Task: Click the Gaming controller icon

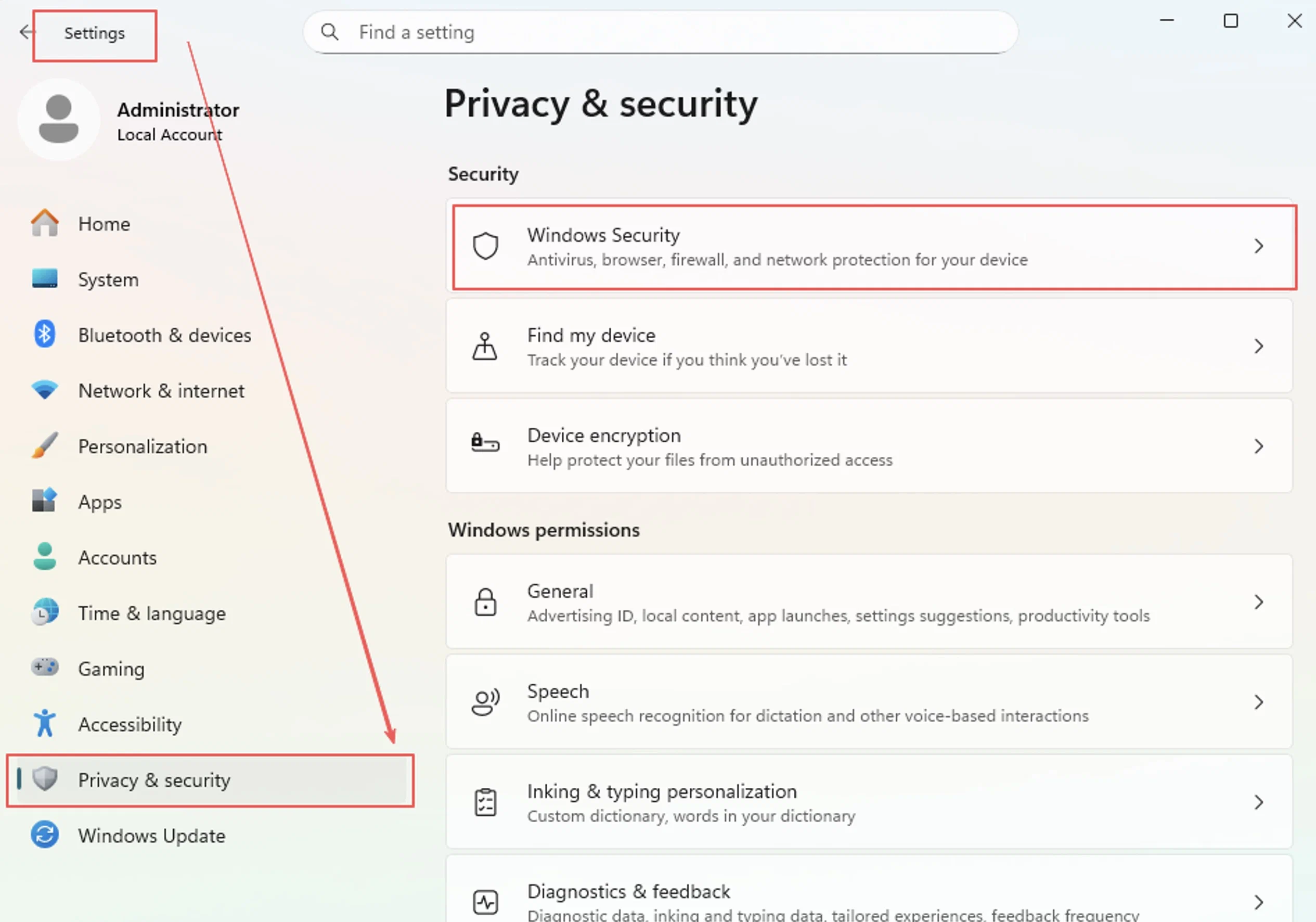Action: tap(45, 667)
